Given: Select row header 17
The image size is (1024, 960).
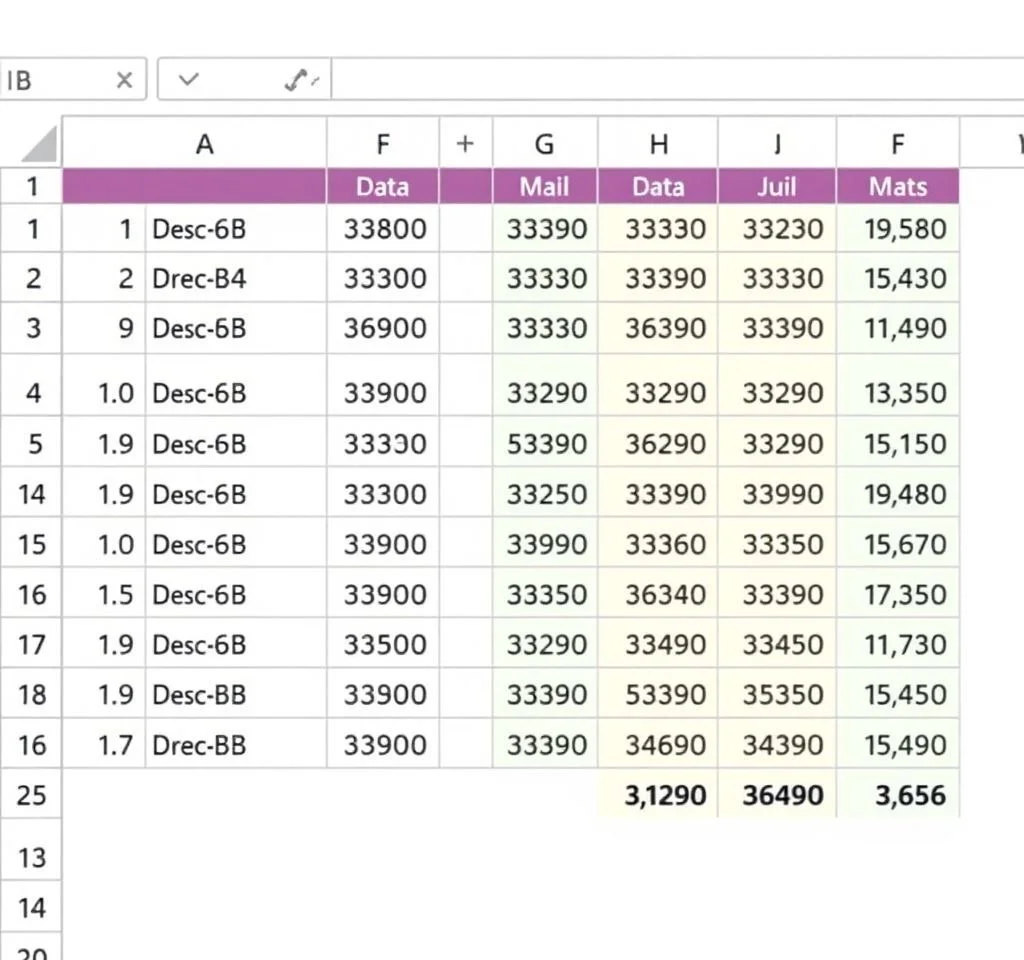Looking at the screenshot, I should tap(32, 644).
